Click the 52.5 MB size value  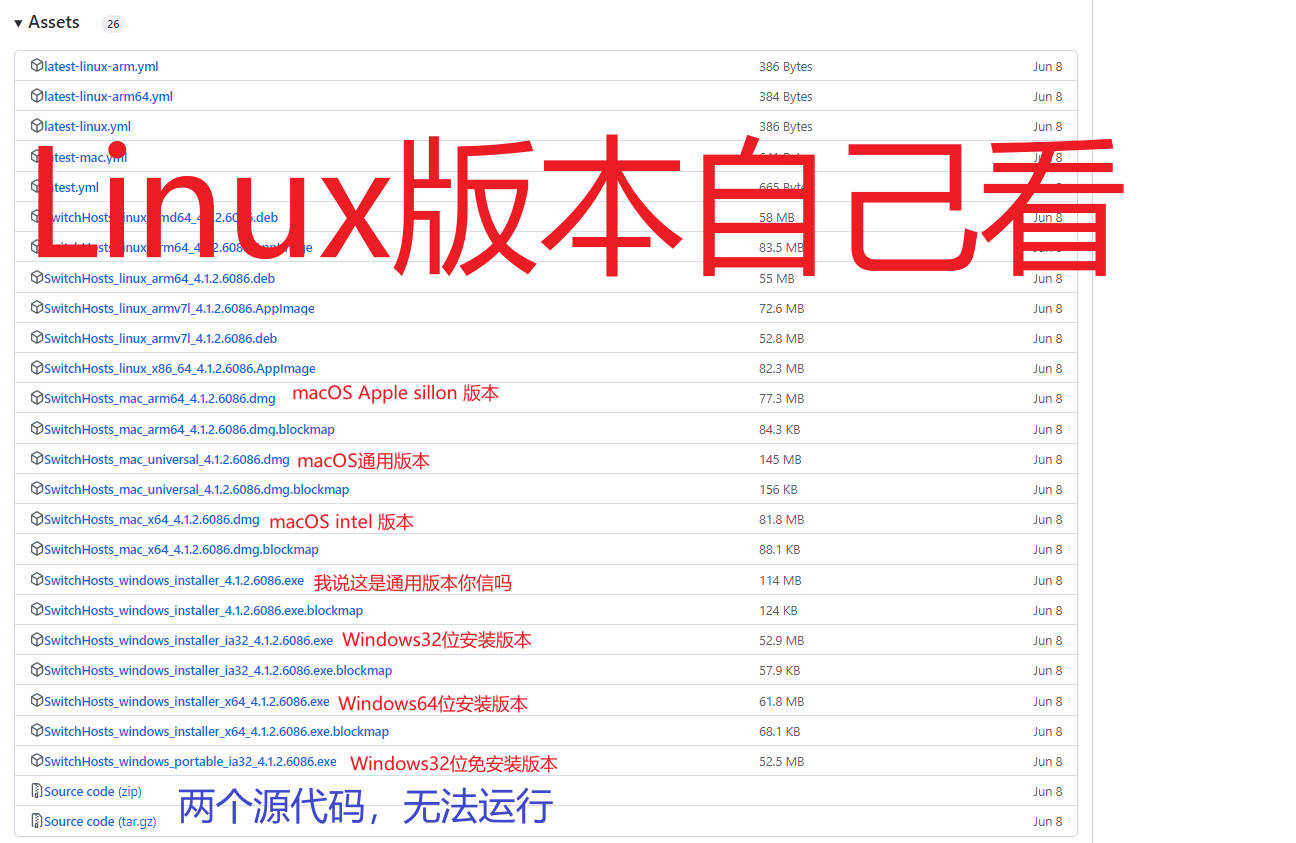(x=782, y=762)
